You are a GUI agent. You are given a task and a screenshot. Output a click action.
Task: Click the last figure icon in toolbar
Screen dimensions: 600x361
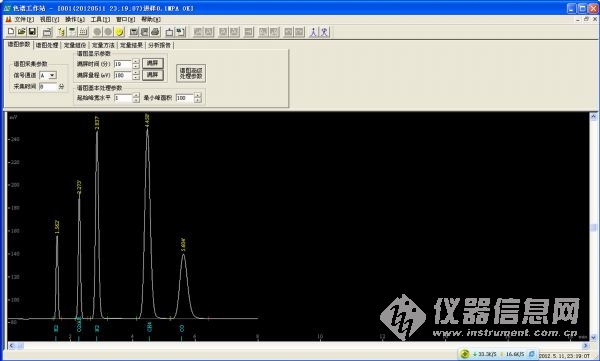tap(324, 32)
